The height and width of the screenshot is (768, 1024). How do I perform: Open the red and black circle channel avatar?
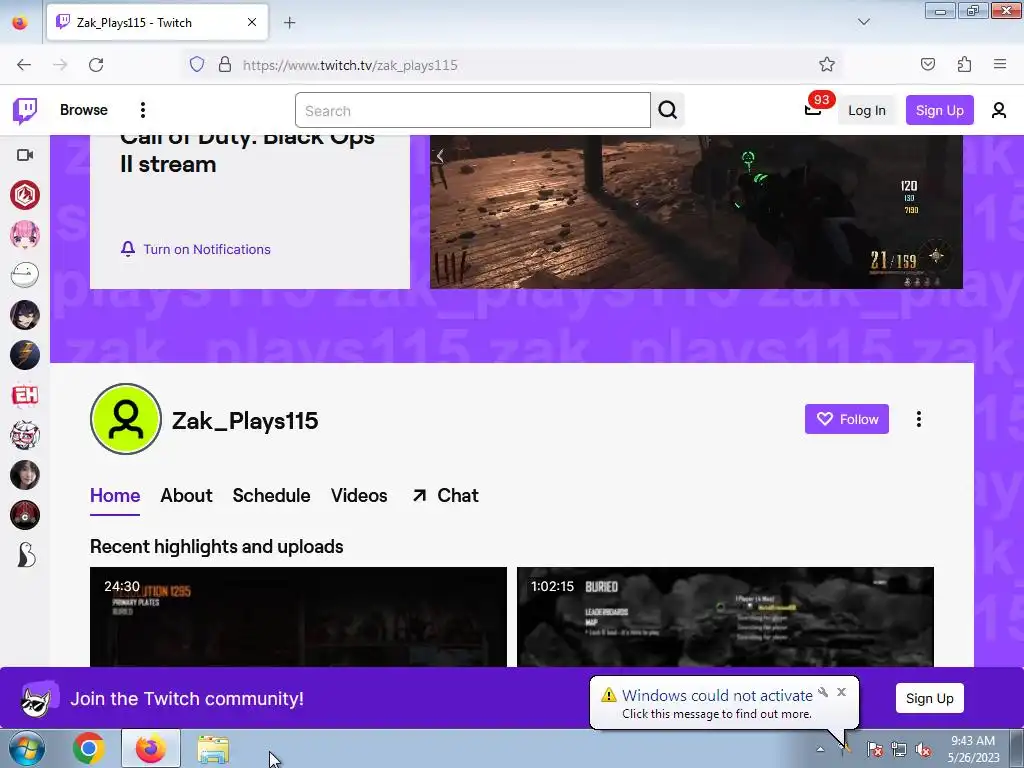(x=25, y=515)
